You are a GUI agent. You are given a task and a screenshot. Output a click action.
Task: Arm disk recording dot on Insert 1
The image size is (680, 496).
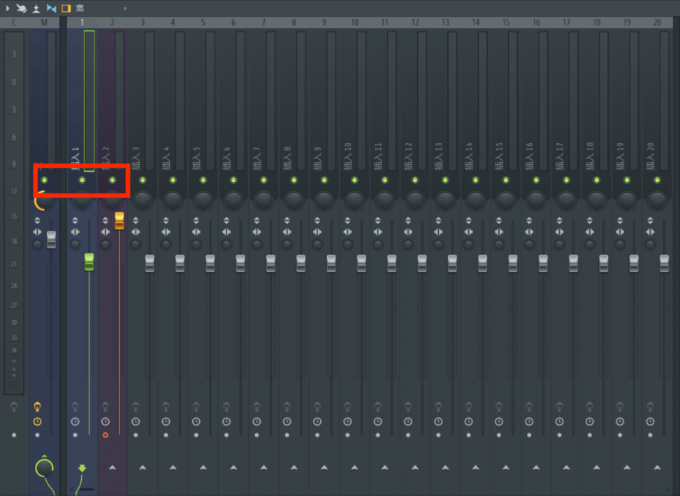[75, 435]
